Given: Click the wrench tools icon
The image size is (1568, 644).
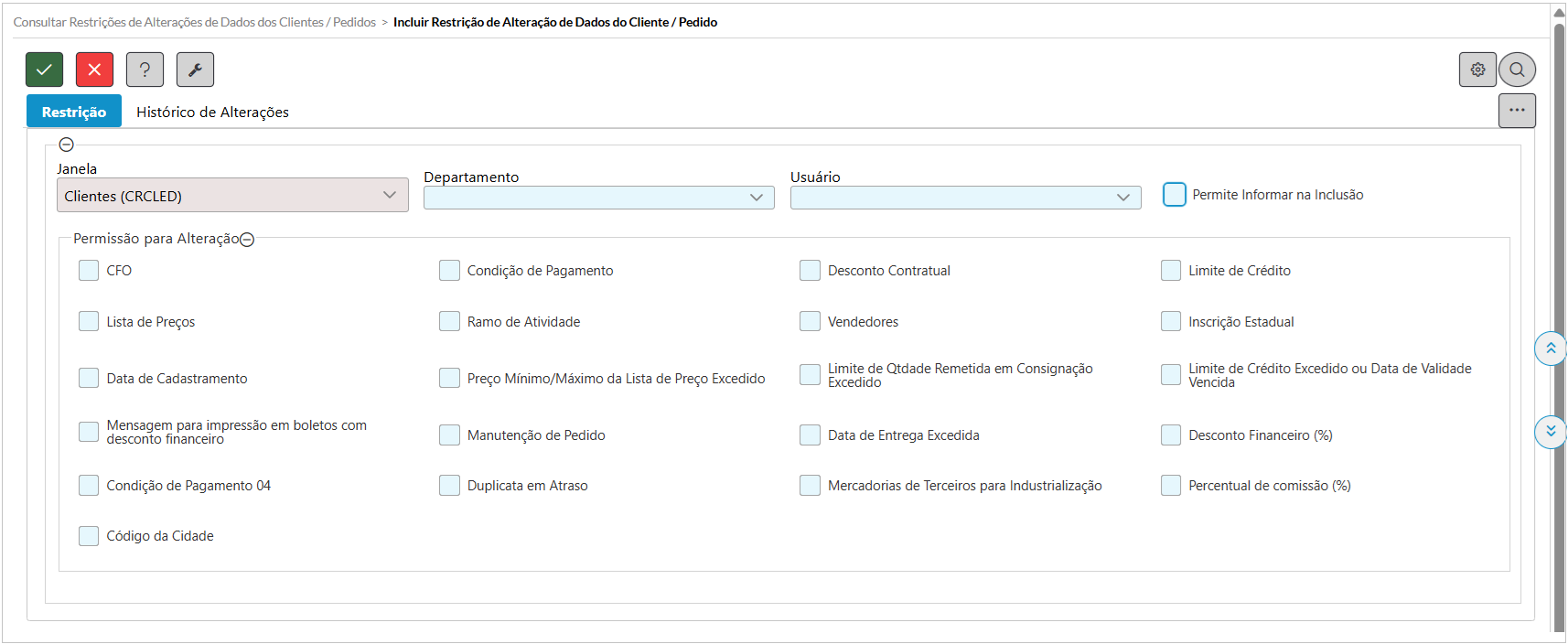Looking at the screenshot, I should pyautogui.click(x=195, y=70).
